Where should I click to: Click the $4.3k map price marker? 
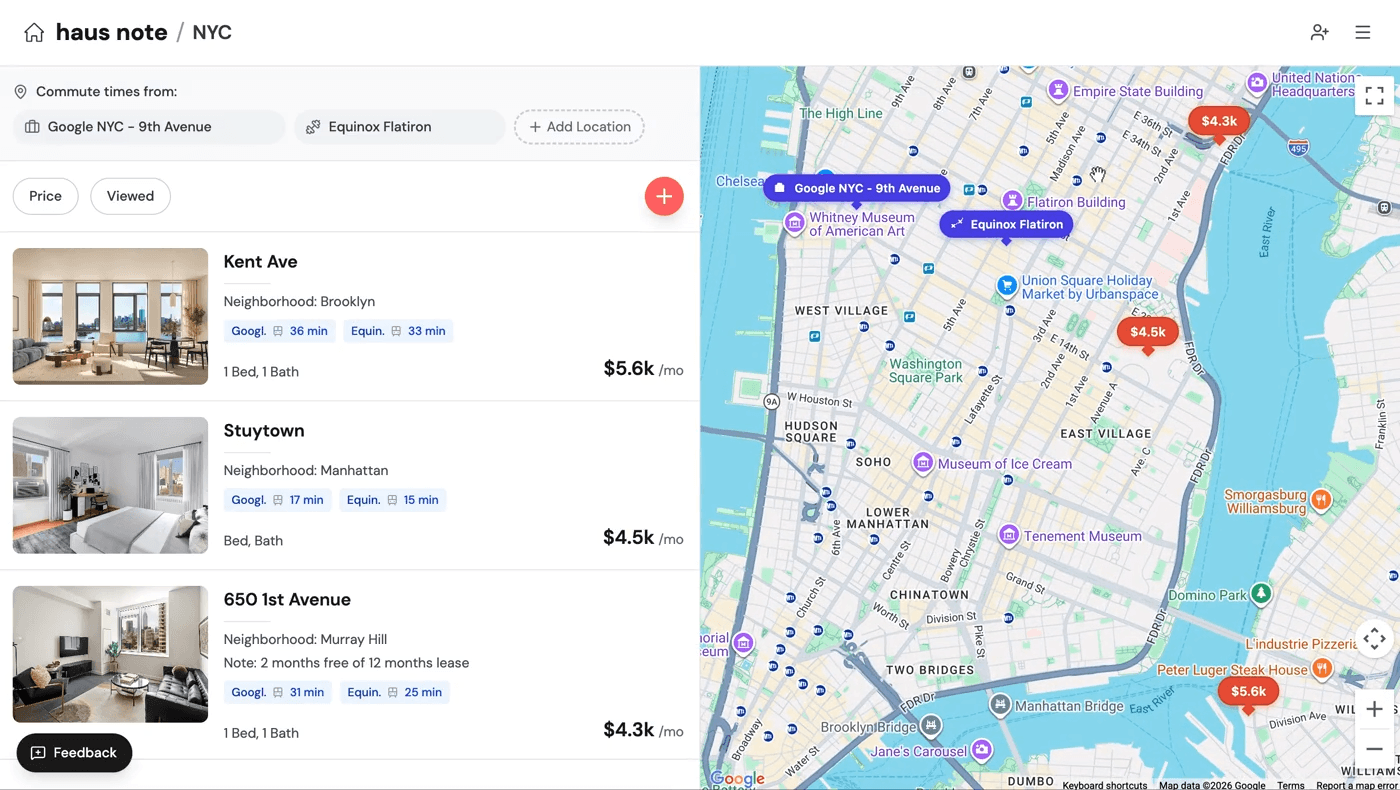(1219, 123)
